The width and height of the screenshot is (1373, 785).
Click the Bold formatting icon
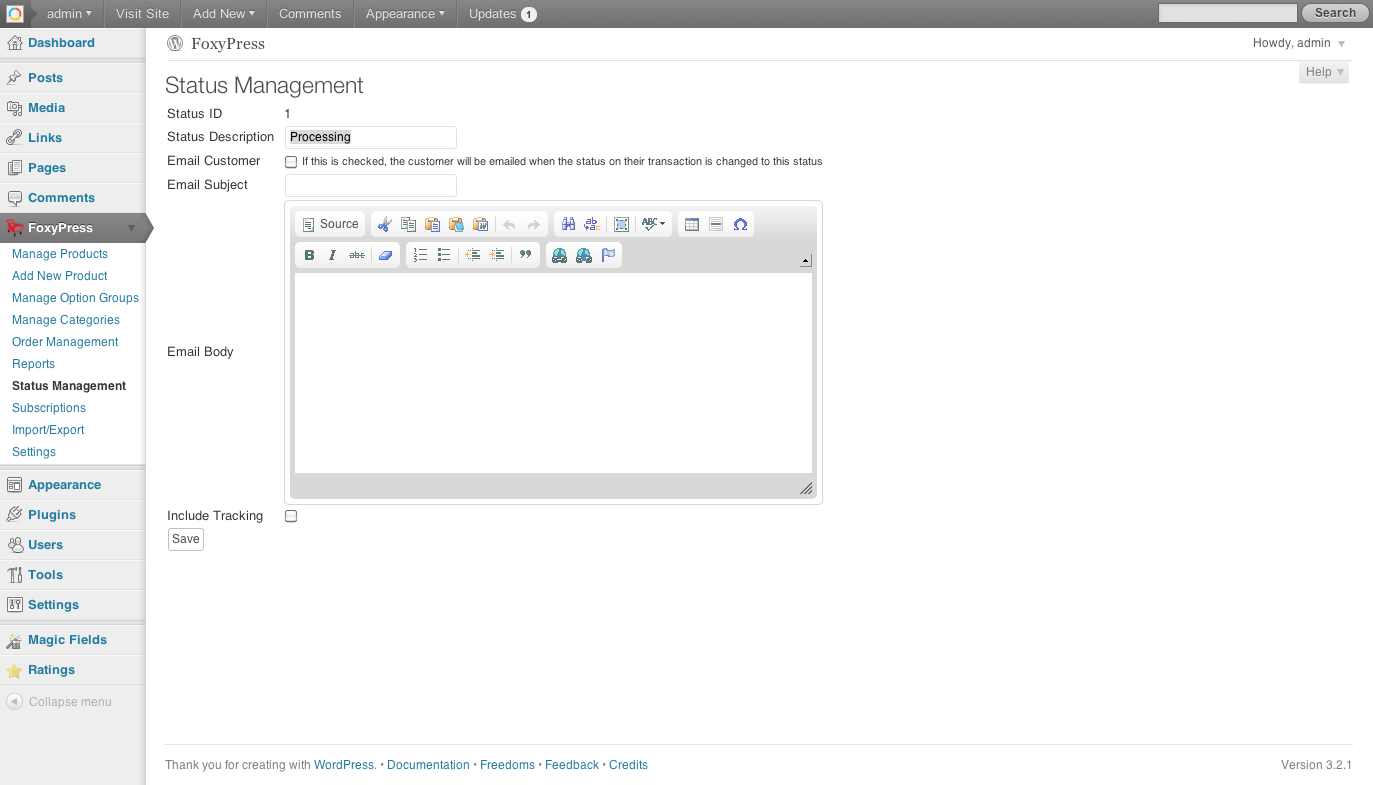pos(309,255)
